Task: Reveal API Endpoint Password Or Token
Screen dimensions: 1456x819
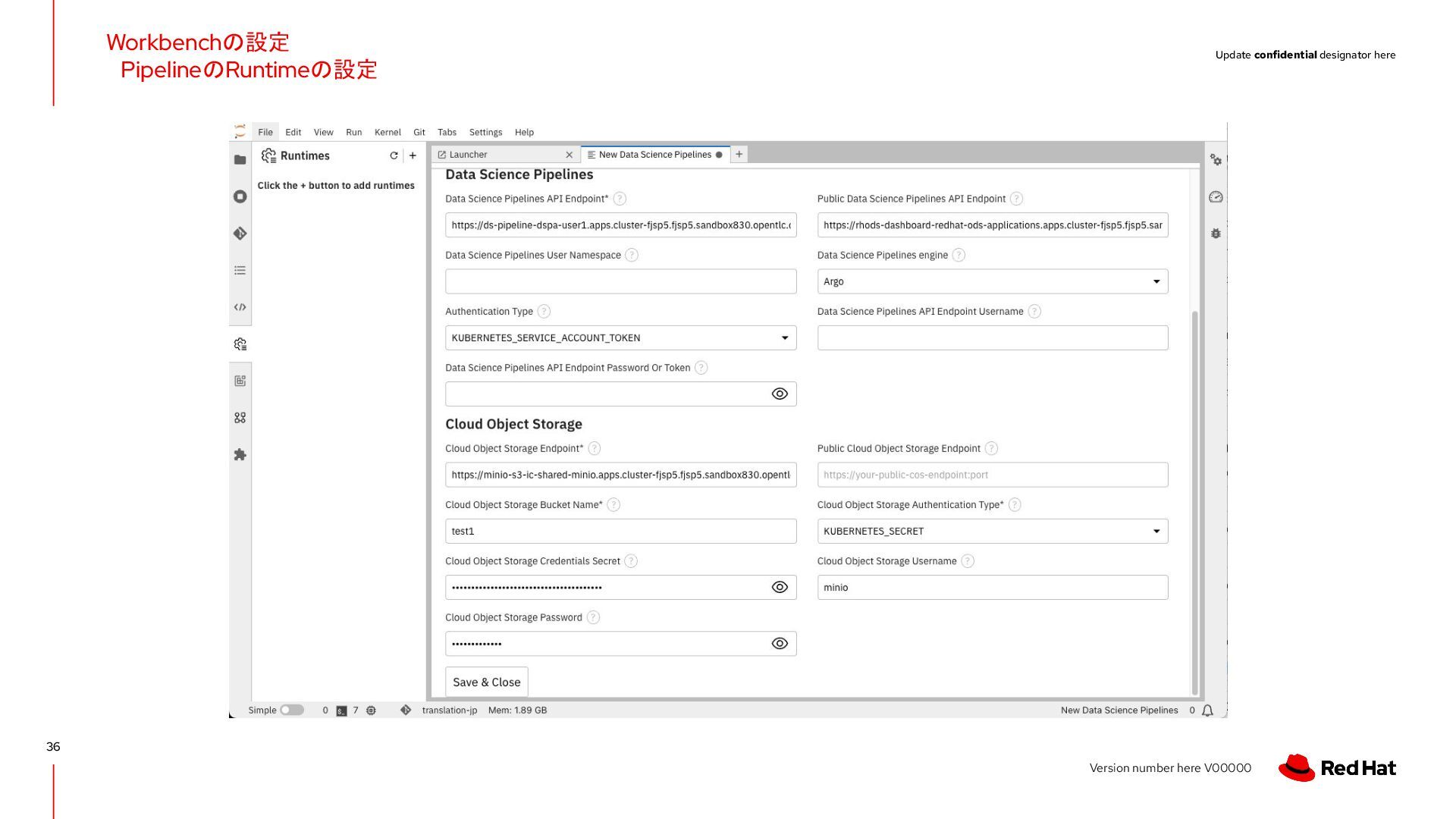Action: [780, 394]
